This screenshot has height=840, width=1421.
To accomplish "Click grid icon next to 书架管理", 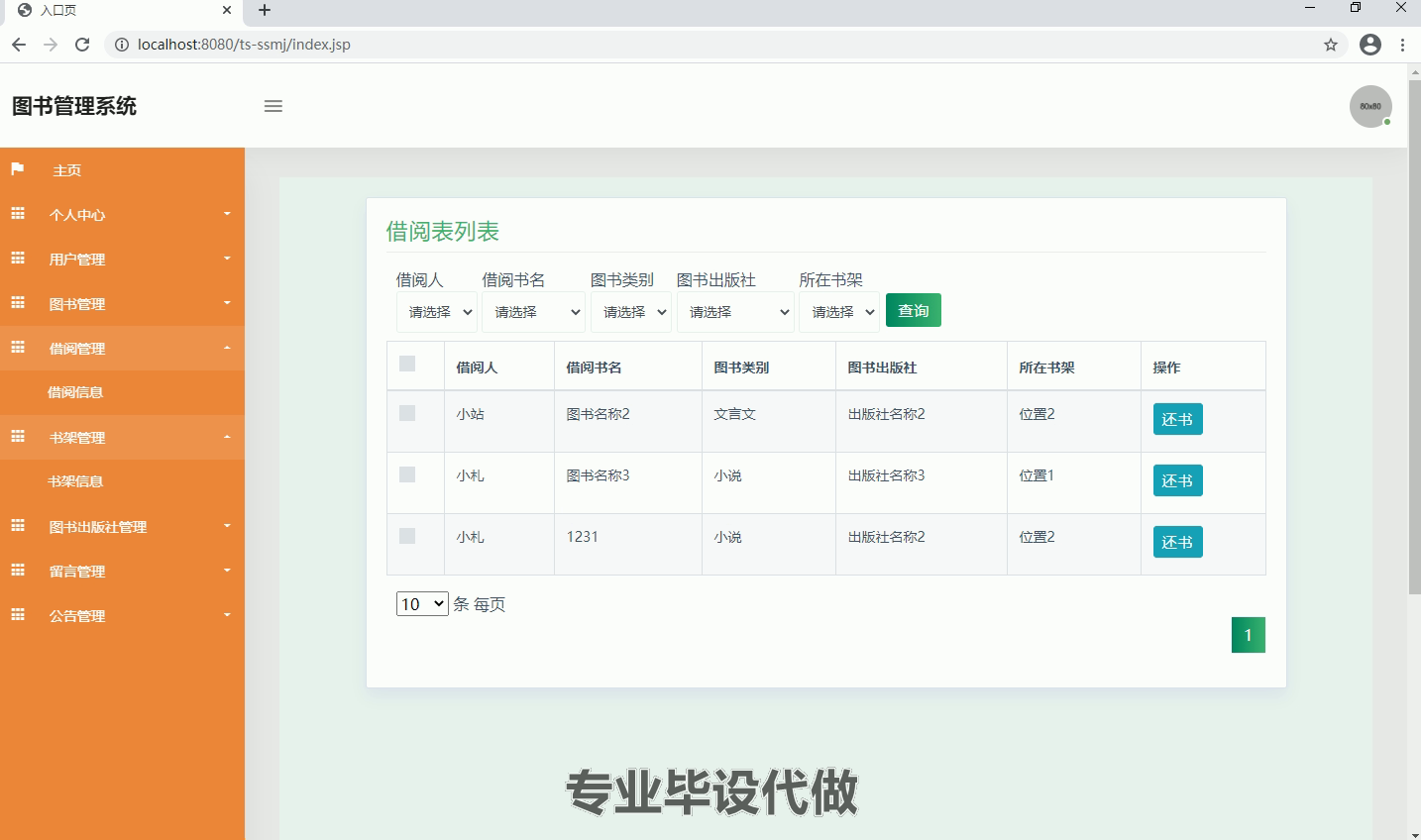I will coord(18,437).
